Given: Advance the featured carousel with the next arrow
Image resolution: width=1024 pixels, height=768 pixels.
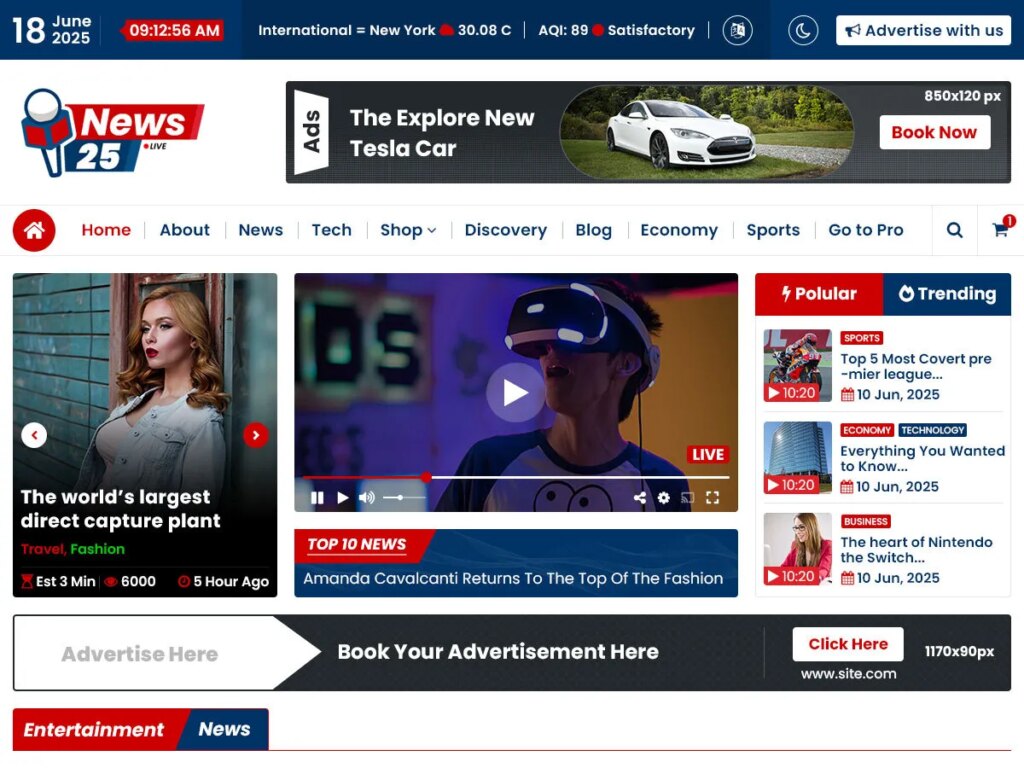Looking at the screenshot, I should tap(256, 435).
